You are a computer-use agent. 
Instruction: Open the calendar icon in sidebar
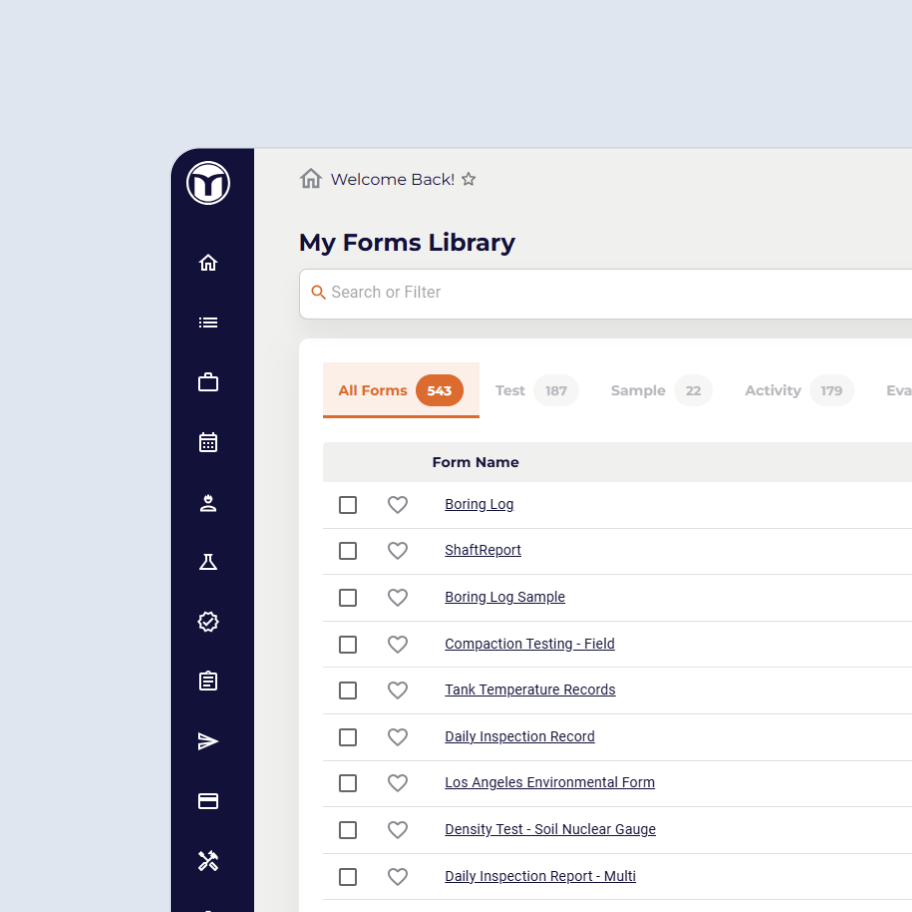208,442
